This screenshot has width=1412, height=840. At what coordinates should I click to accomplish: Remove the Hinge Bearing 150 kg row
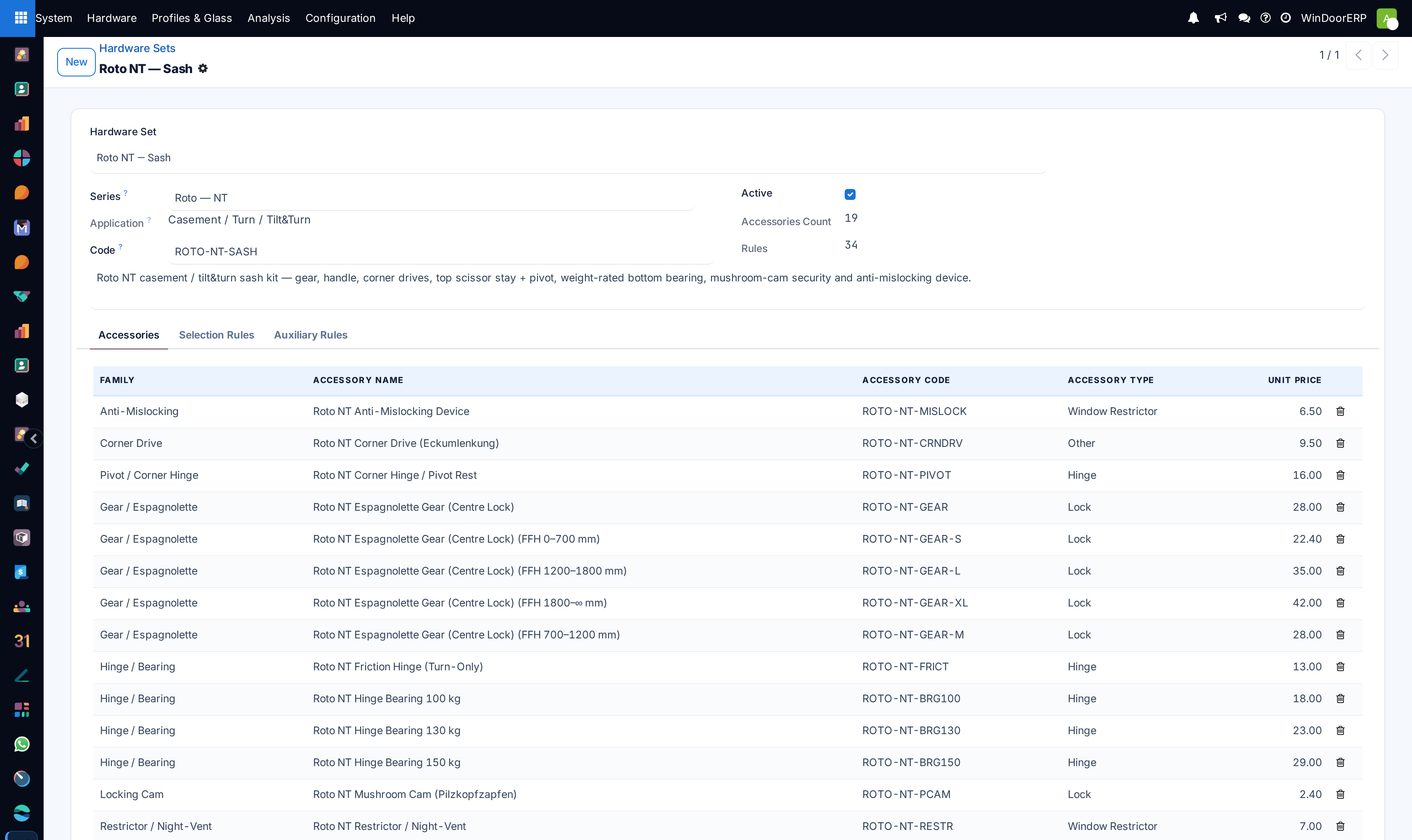point(1340,762)
